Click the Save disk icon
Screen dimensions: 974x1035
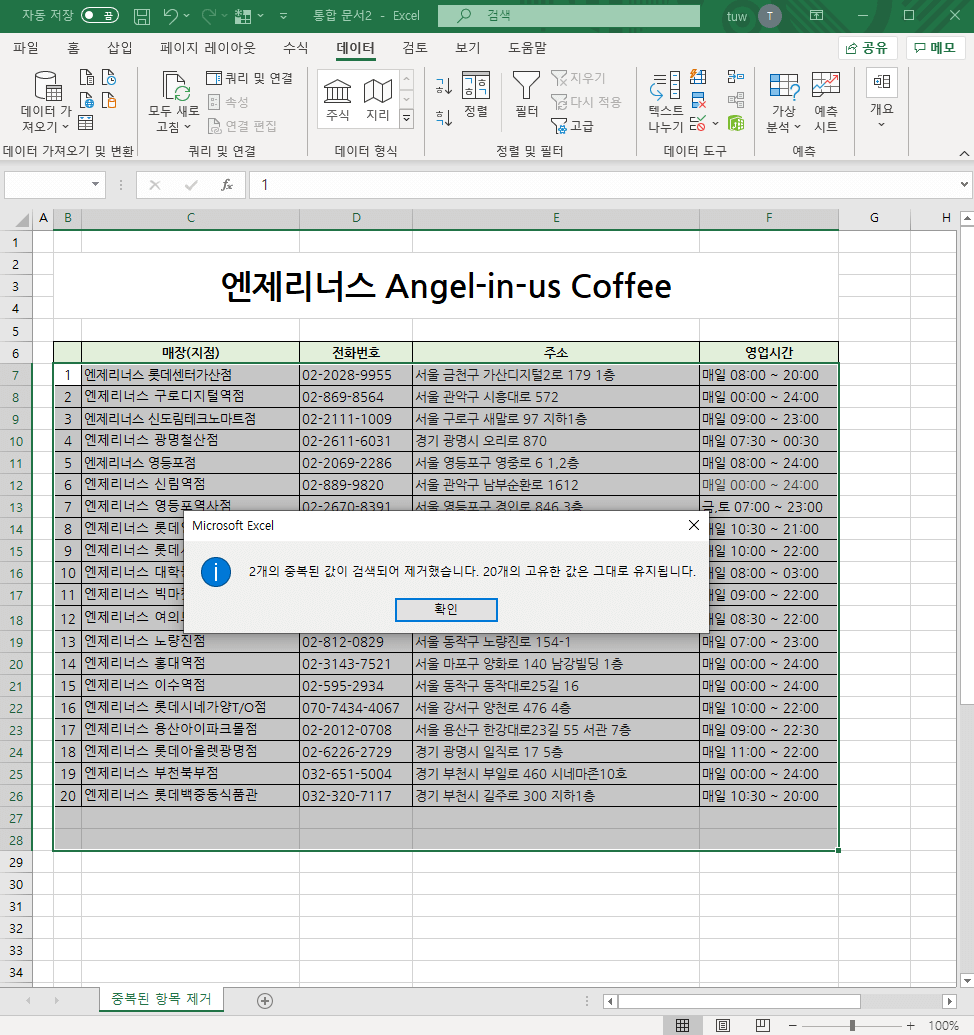(142, 16)
